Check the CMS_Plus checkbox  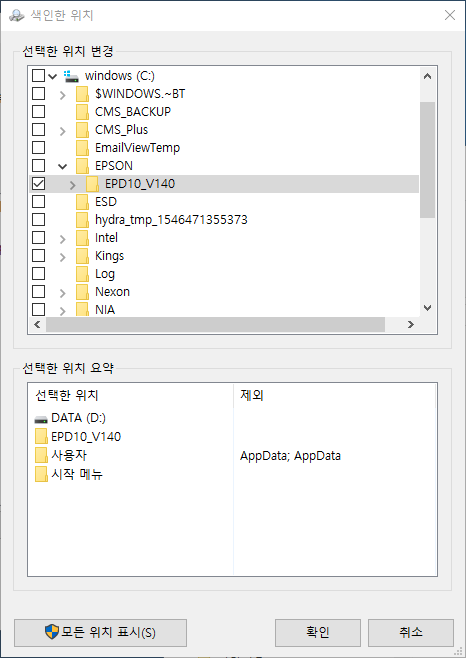[x=38, y=130]
